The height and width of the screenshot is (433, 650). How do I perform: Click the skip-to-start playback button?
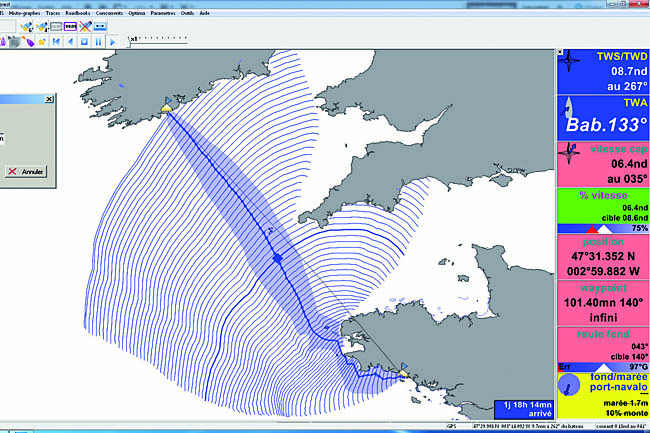tap(56, 42)
